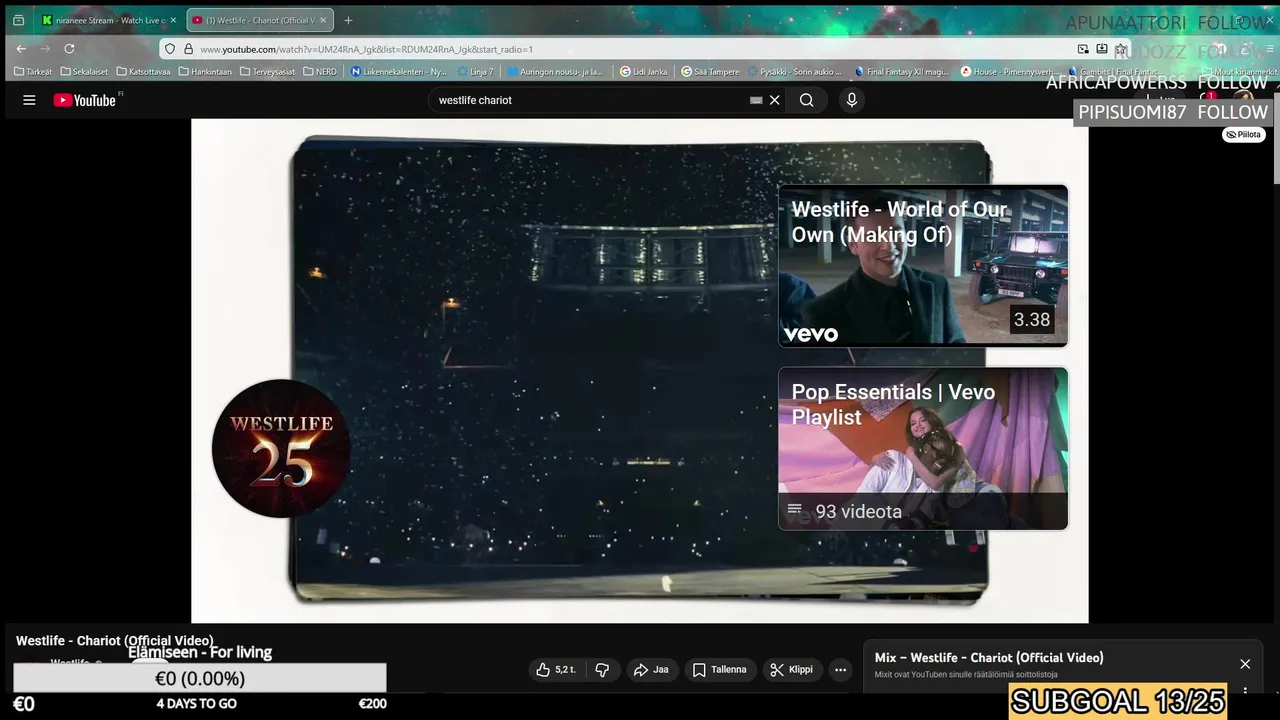The image size is (1280, 720).
Task: Dislike the video with thumbs down
Action: 602,670
